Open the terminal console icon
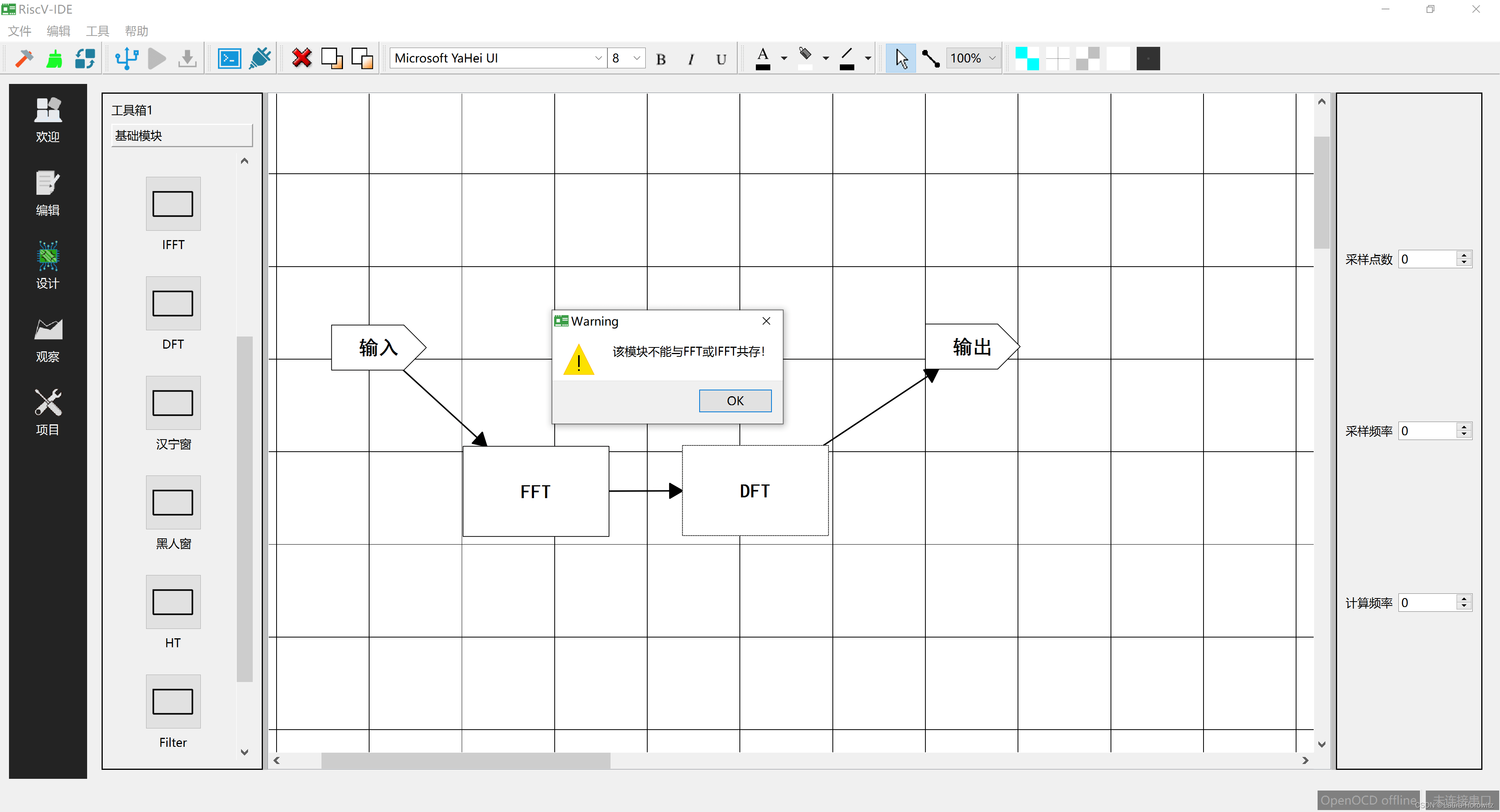Image resolution: width=1500 pixels, height=812 pixels. coord(229,58)
